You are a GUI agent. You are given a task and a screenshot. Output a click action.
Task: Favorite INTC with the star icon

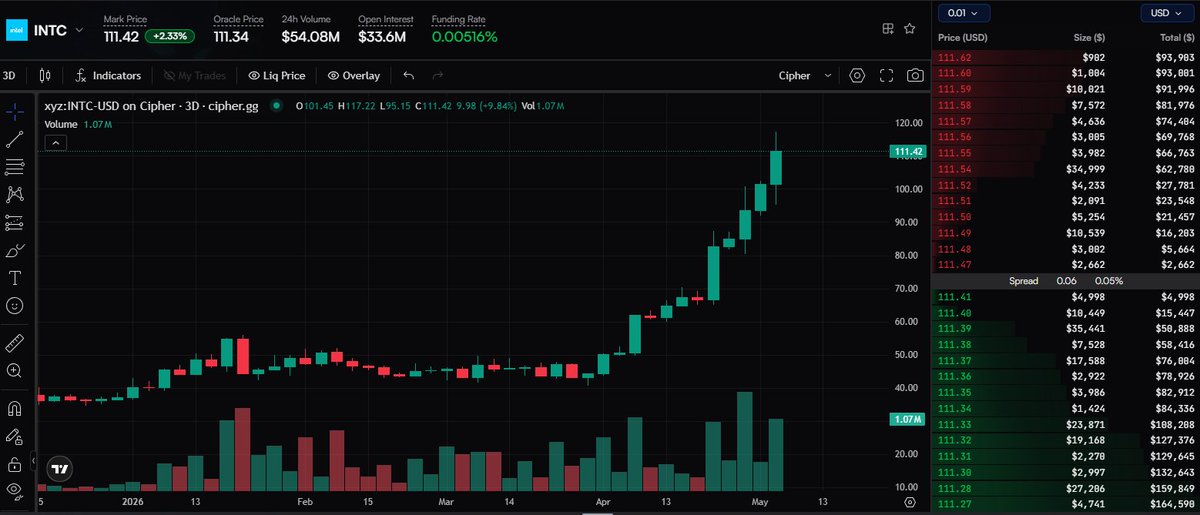click(x=909, y=30)
